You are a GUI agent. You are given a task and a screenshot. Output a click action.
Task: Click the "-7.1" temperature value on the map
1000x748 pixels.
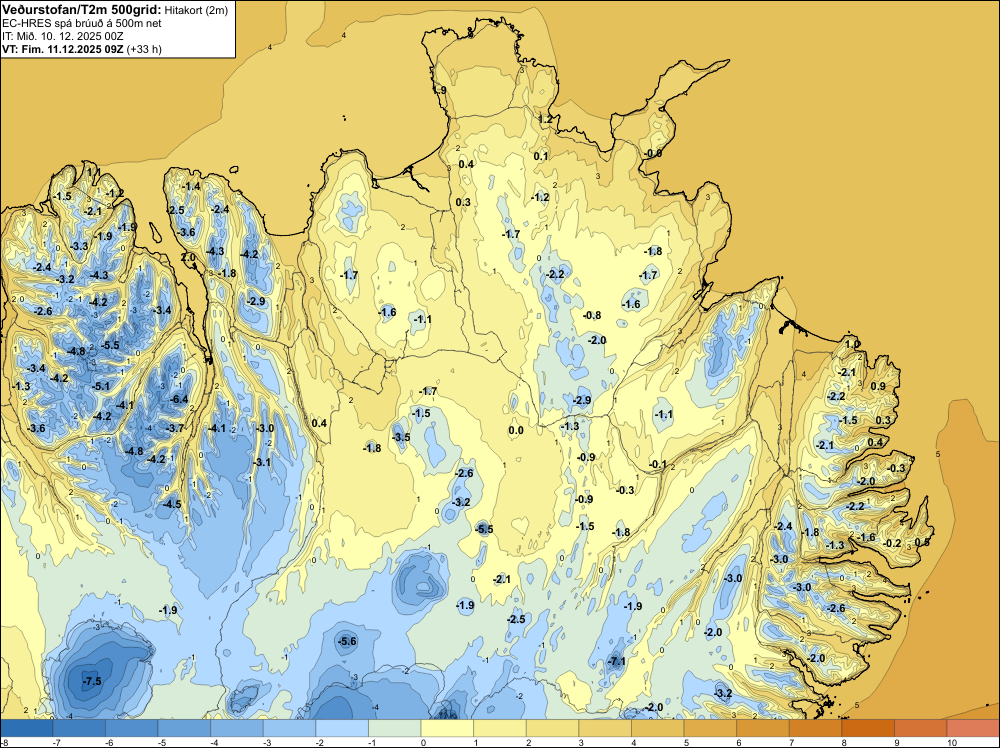tap(617, 662)
